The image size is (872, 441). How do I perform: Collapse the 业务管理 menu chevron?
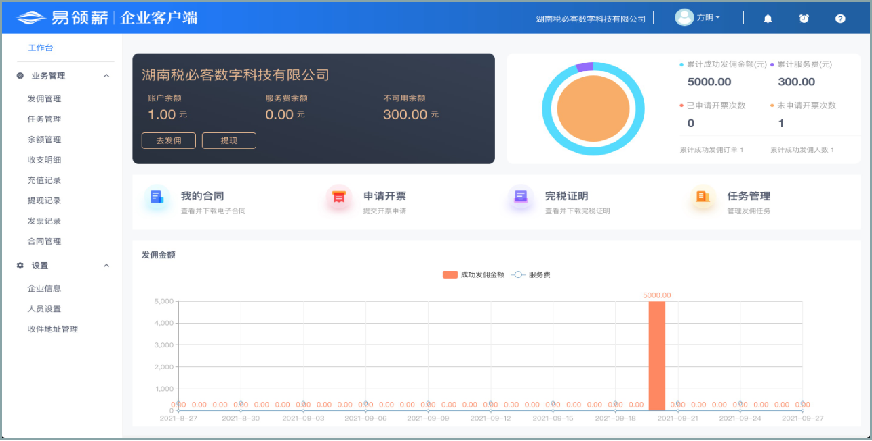(106, 76)
